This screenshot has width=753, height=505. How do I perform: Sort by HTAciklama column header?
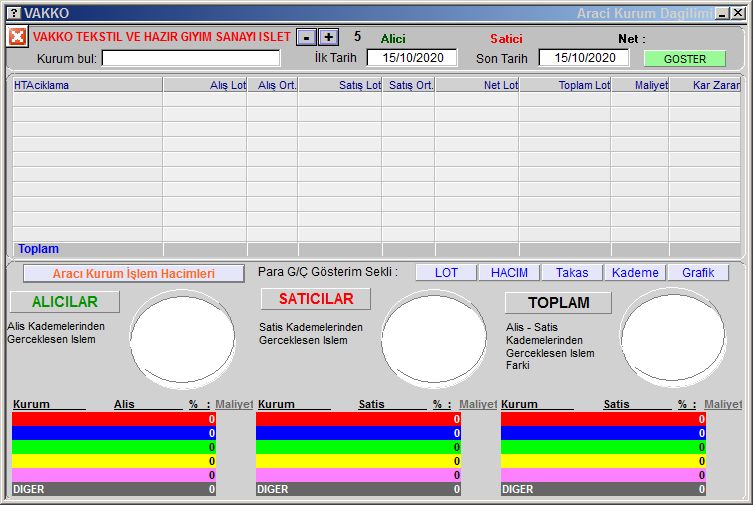tap(87, 85)
